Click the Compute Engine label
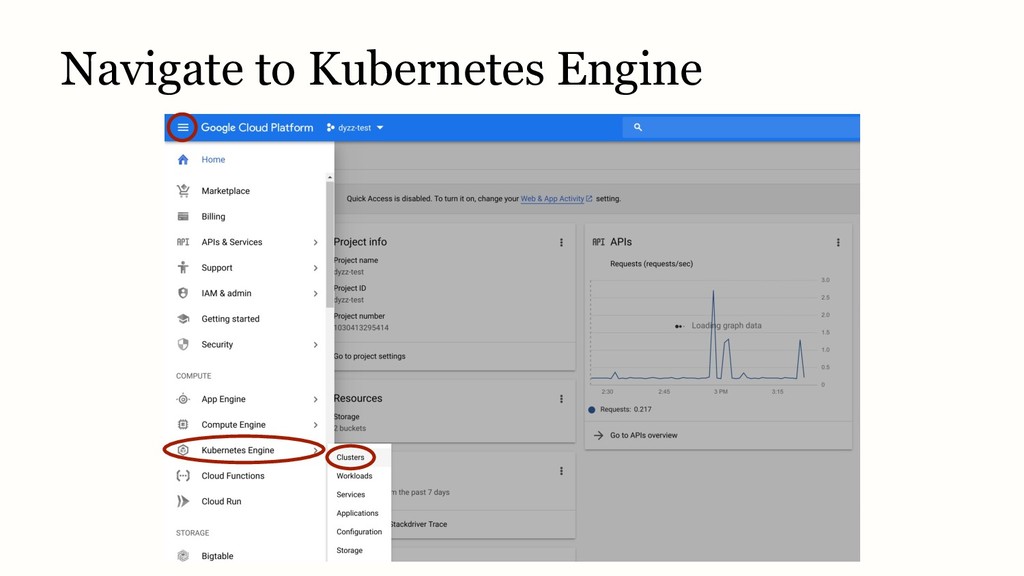This screenshot has width=1024, height=576. (233, 424)
